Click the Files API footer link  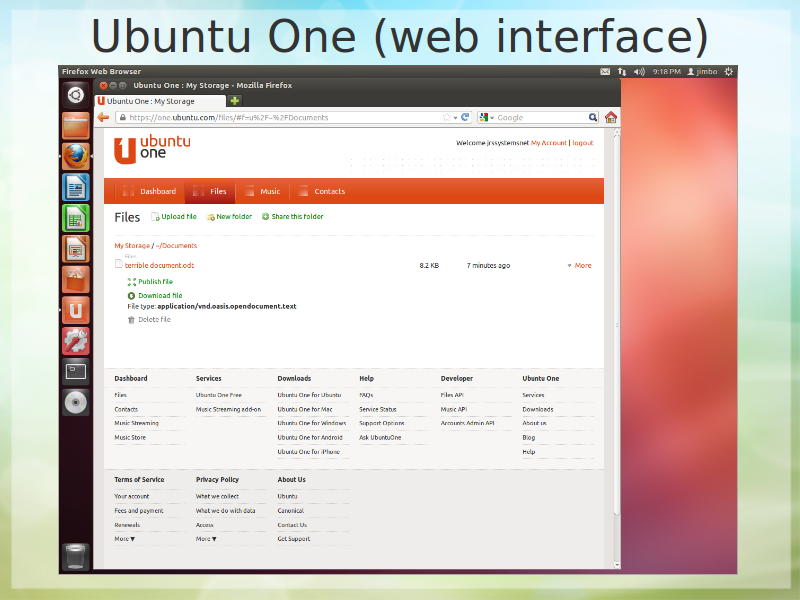pos(452,395)
